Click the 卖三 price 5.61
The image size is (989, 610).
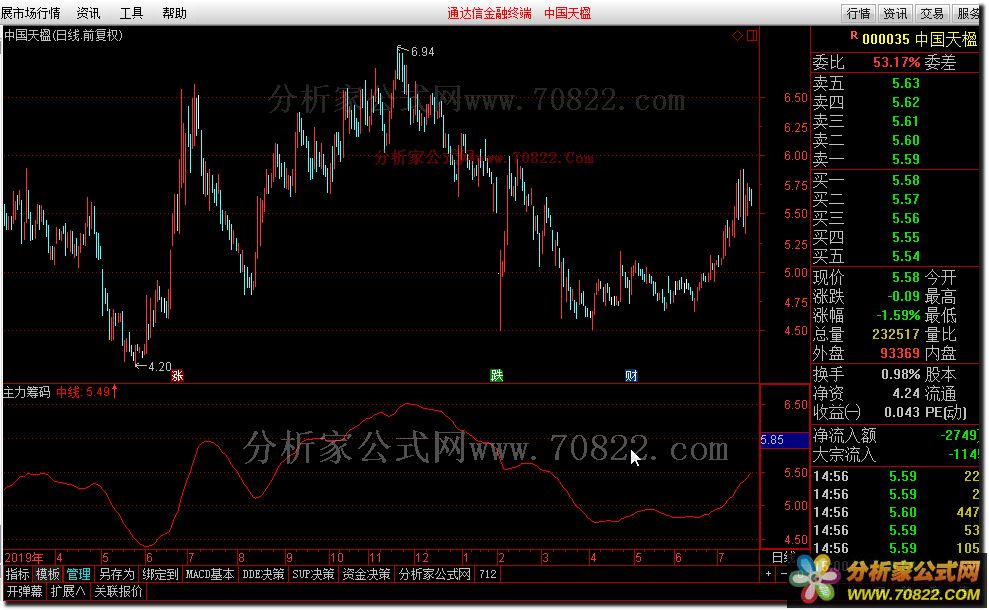(x=906, y=121)
